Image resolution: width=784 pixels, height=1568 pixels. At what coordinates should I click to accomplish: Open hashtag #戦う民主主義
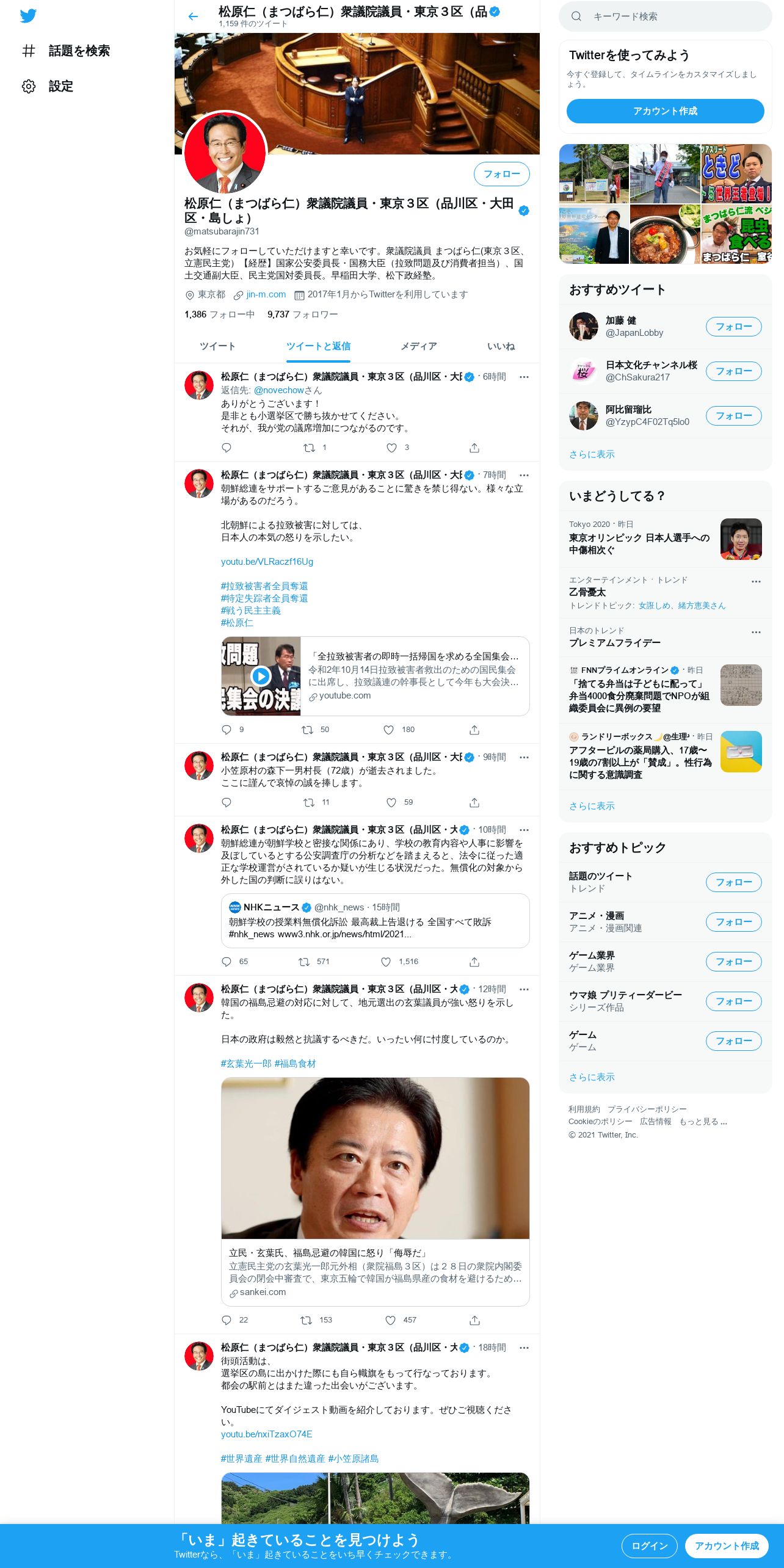(251, 611)
